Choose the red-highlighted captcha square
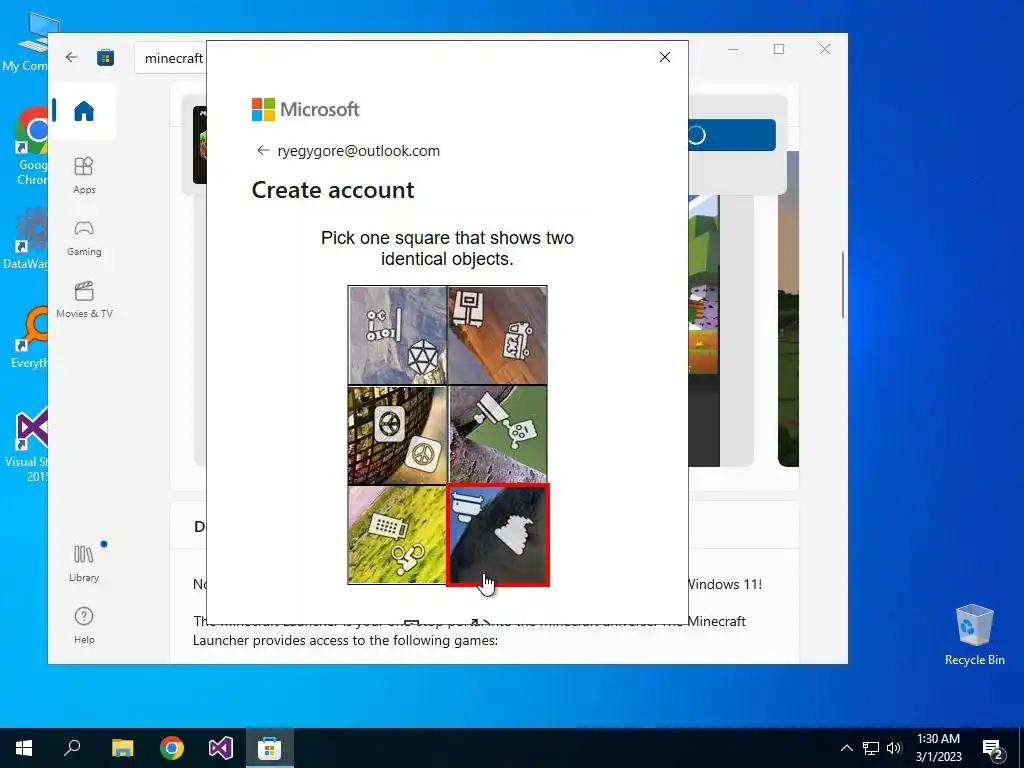This screenshot has width=1024, height=768. [x=498, y=535]
